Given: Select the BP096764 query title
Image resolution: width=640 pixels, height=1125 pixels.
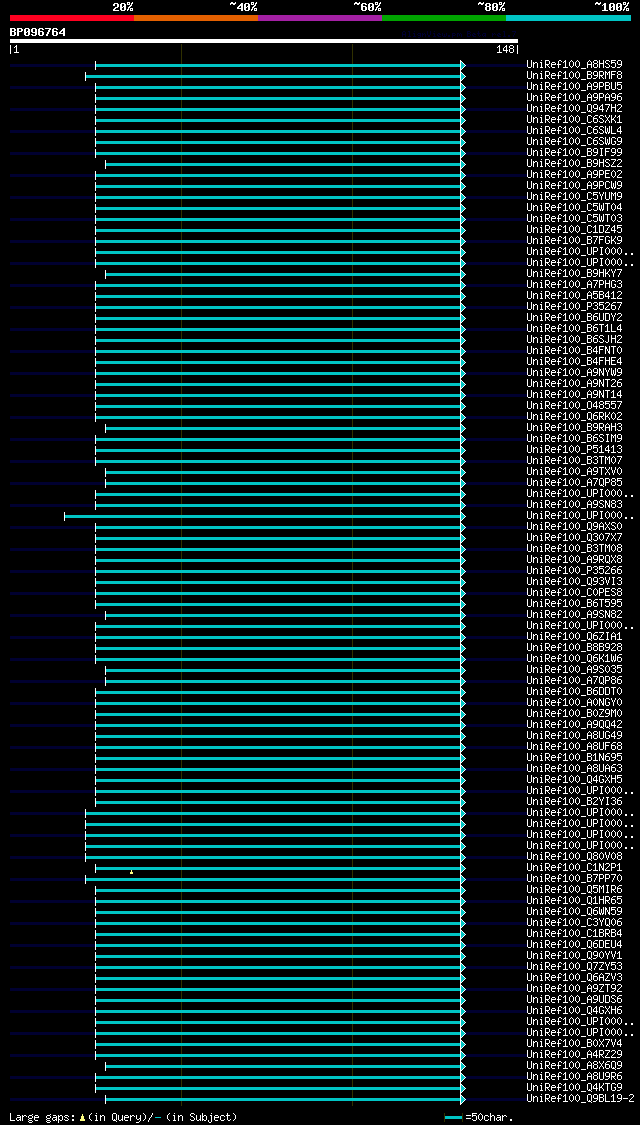Looking at the screenshot, I should [x=37, y=32].
